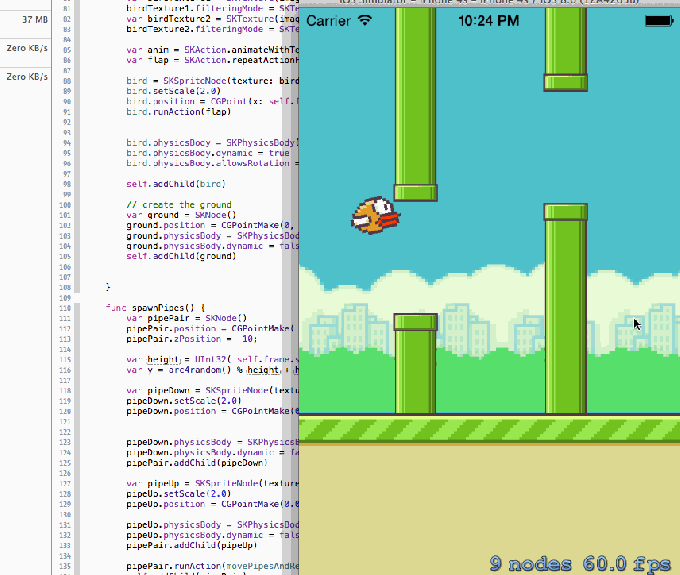This screenshot has width=680, height=575.
Task: Click the '9 nodes 60.0 fps' debug label
Action: click(x=580, y=564)
